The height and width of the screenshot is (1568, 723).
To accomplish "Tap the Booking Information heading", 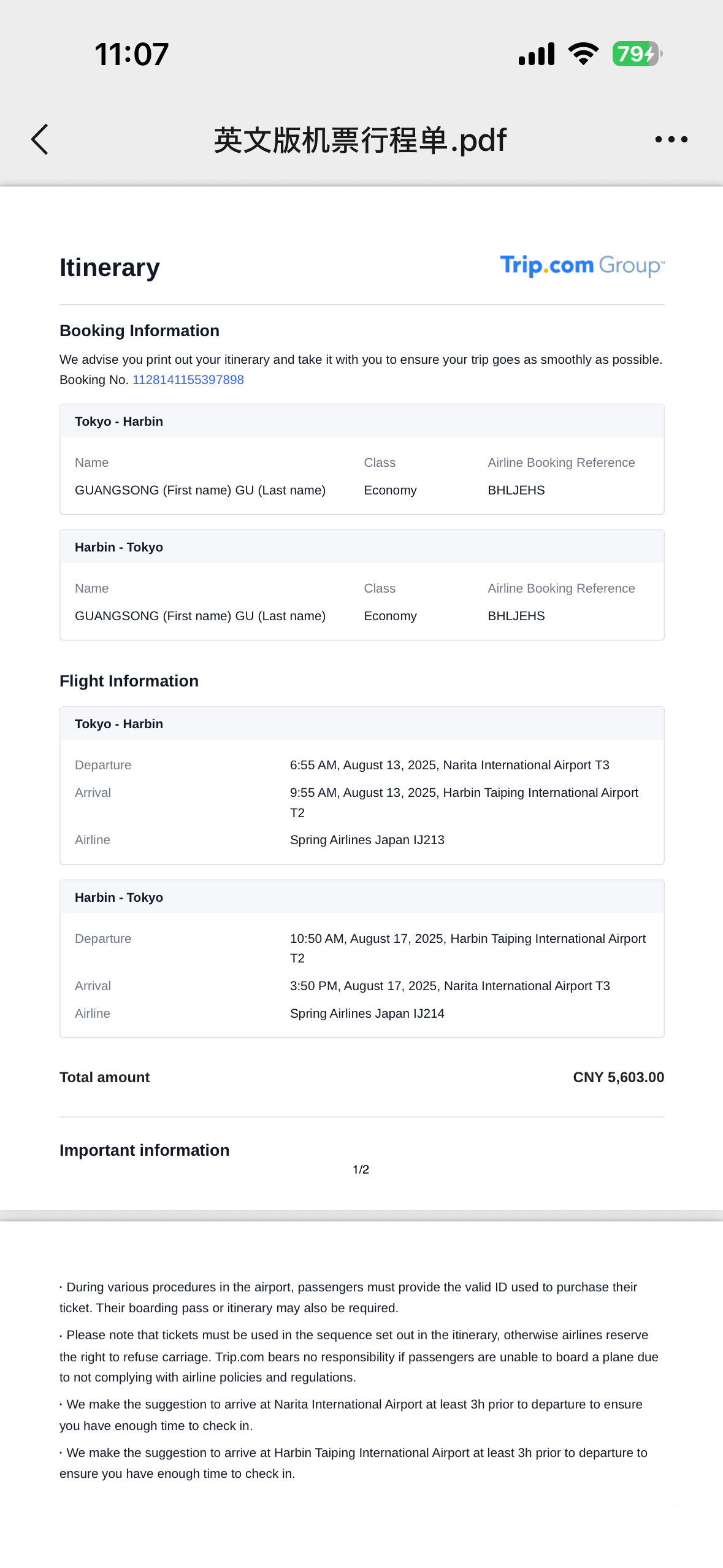I will click(139, 331).
